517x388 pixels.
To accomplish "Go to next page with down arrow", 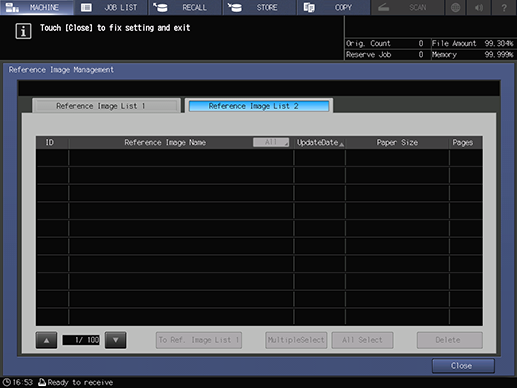I will tap(115, 340).
